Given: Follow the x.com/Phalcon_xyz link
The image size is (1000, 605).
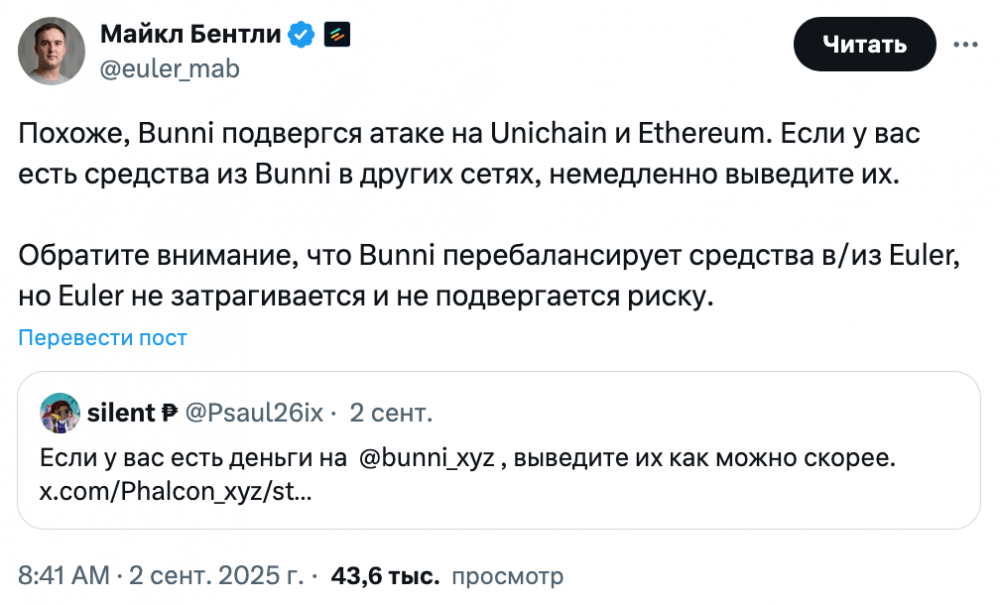Looking at the screenshot, I should [x=174, y=492].
